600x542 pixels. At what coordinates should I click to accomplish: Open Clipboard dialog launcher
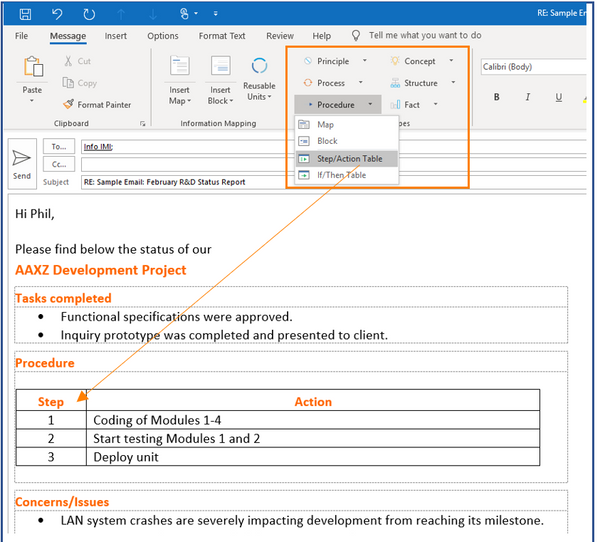pyautogui.click(x=142, y=124)
